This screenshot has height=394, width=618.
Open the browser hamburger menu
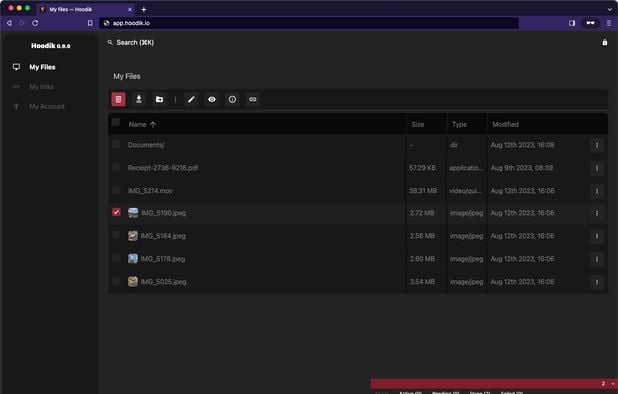(x=609, y=23)
